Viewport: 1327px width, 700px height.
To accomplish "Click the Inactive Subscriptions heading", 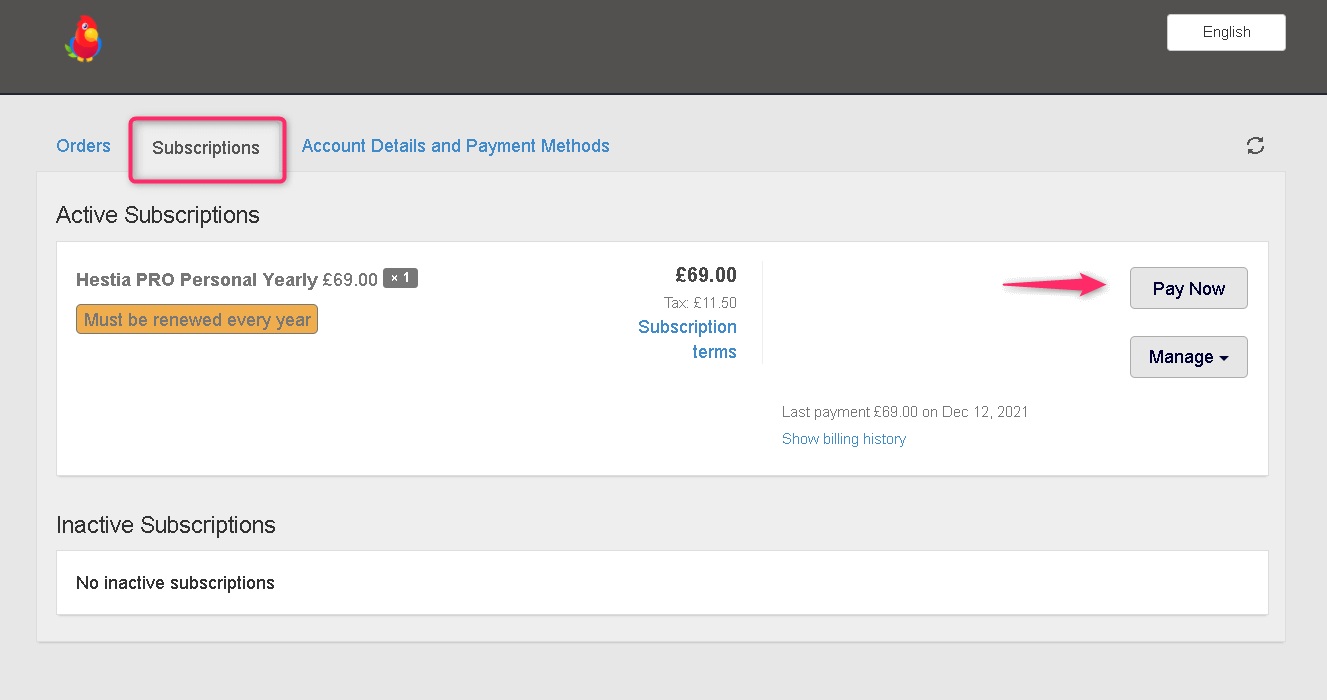I will 166,525.
